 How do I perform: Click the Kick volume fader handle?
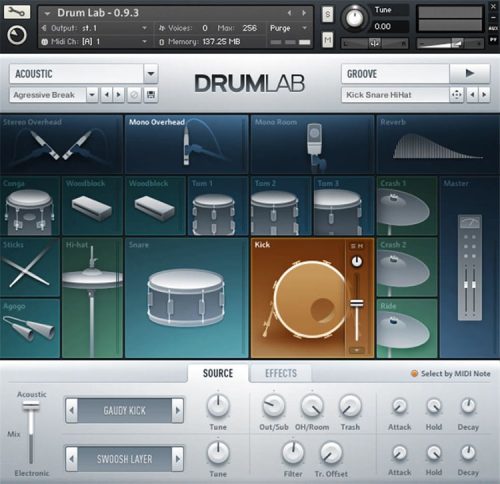coord(357,304)
